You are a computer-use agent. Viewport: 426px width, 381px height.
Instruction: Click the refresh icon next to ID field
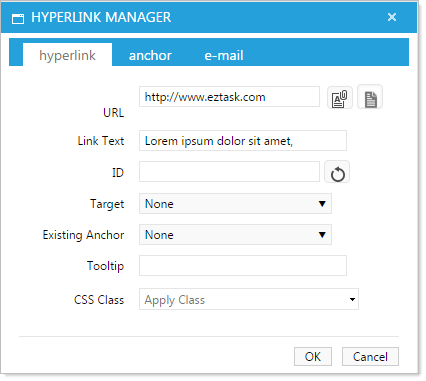pyautogui.click(x=337, y=172)
